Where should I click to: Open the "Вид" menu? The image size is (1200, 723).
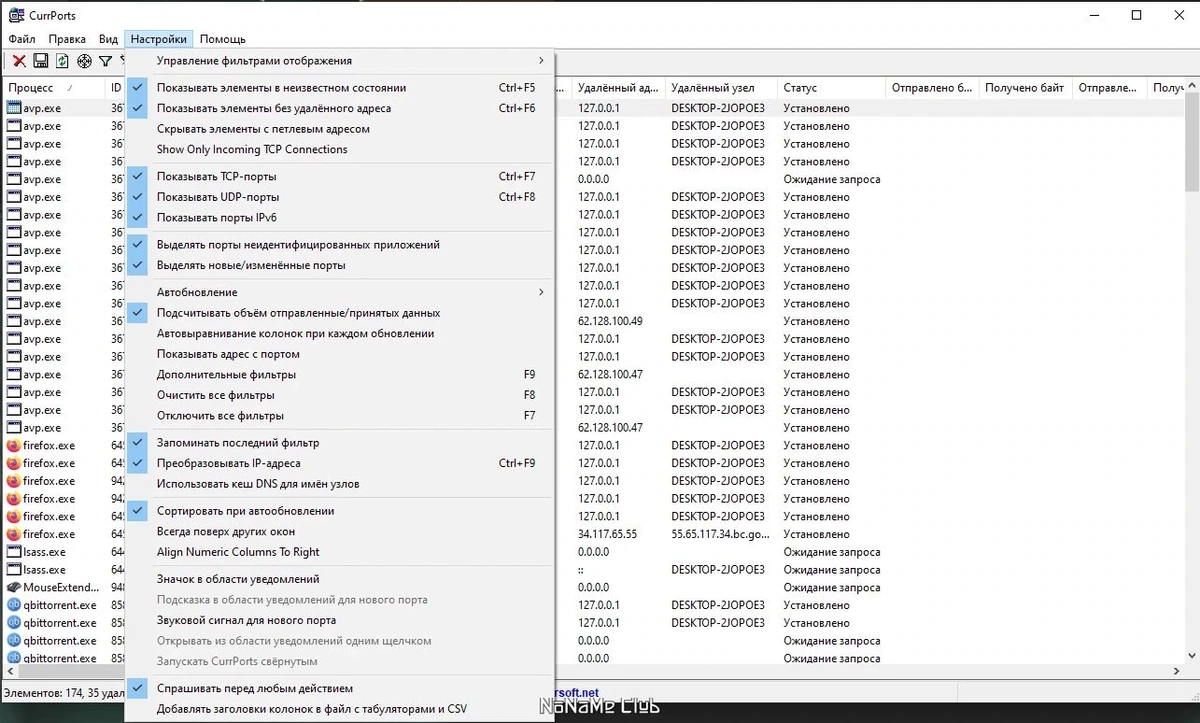pos(108,39)
